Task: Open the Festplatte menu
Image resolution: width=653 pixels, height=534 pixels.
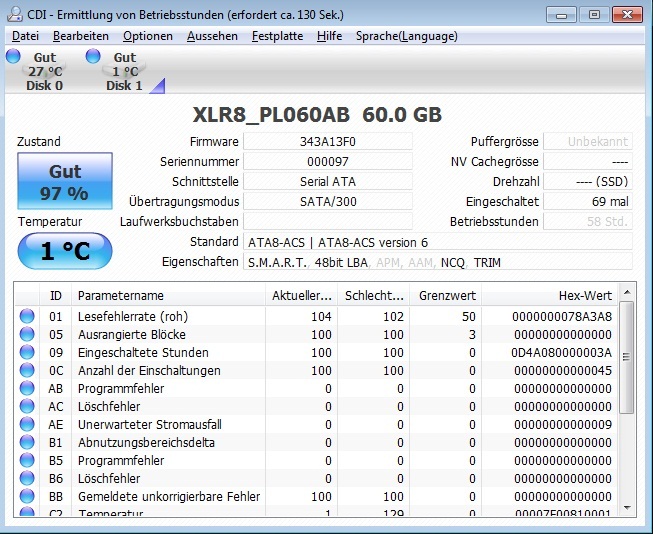Action: coord(277,36)
